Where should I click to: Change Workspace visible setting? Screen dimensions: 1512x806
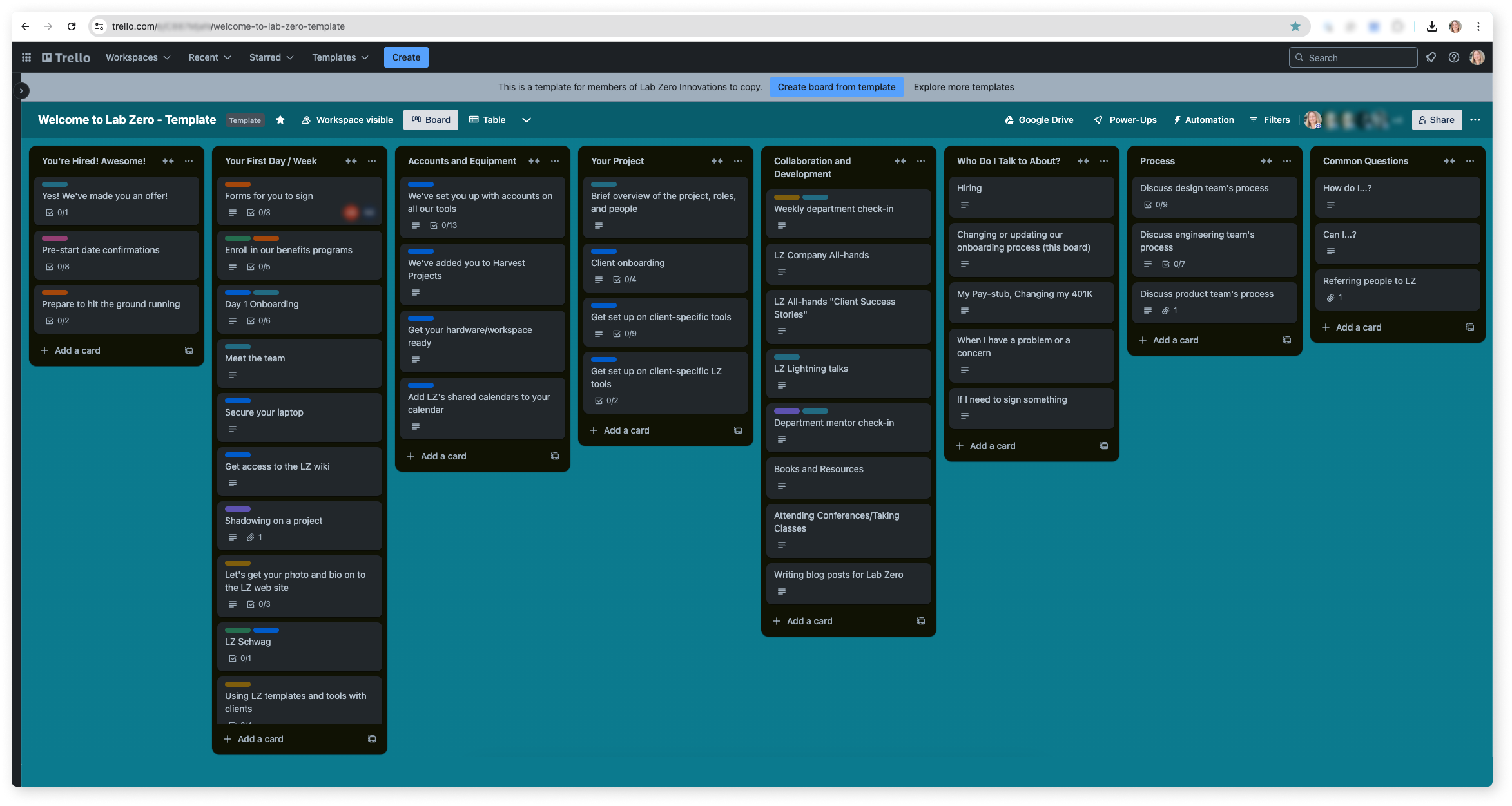(347, 120)
